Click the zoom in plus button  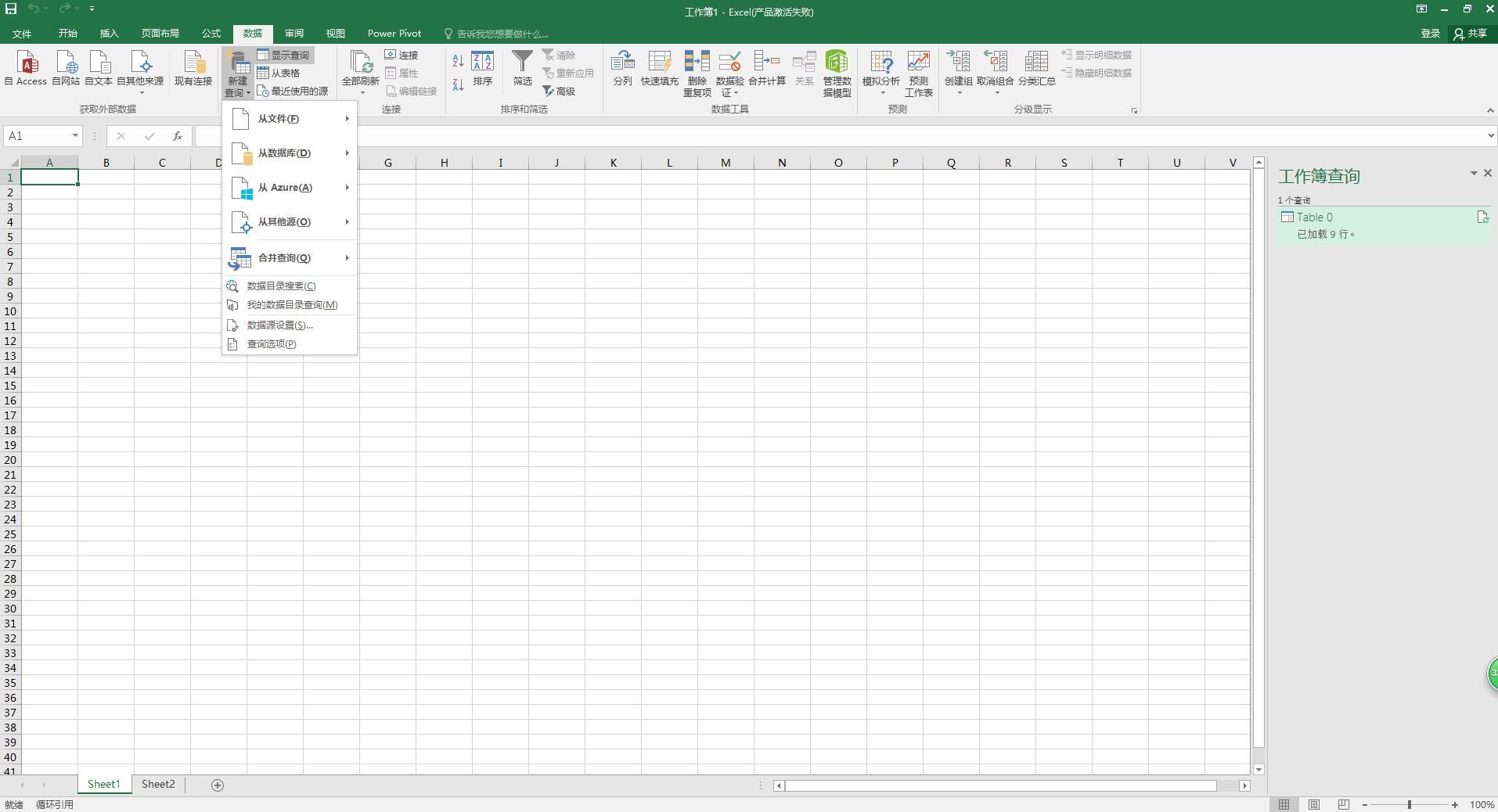click(1455, 805)
